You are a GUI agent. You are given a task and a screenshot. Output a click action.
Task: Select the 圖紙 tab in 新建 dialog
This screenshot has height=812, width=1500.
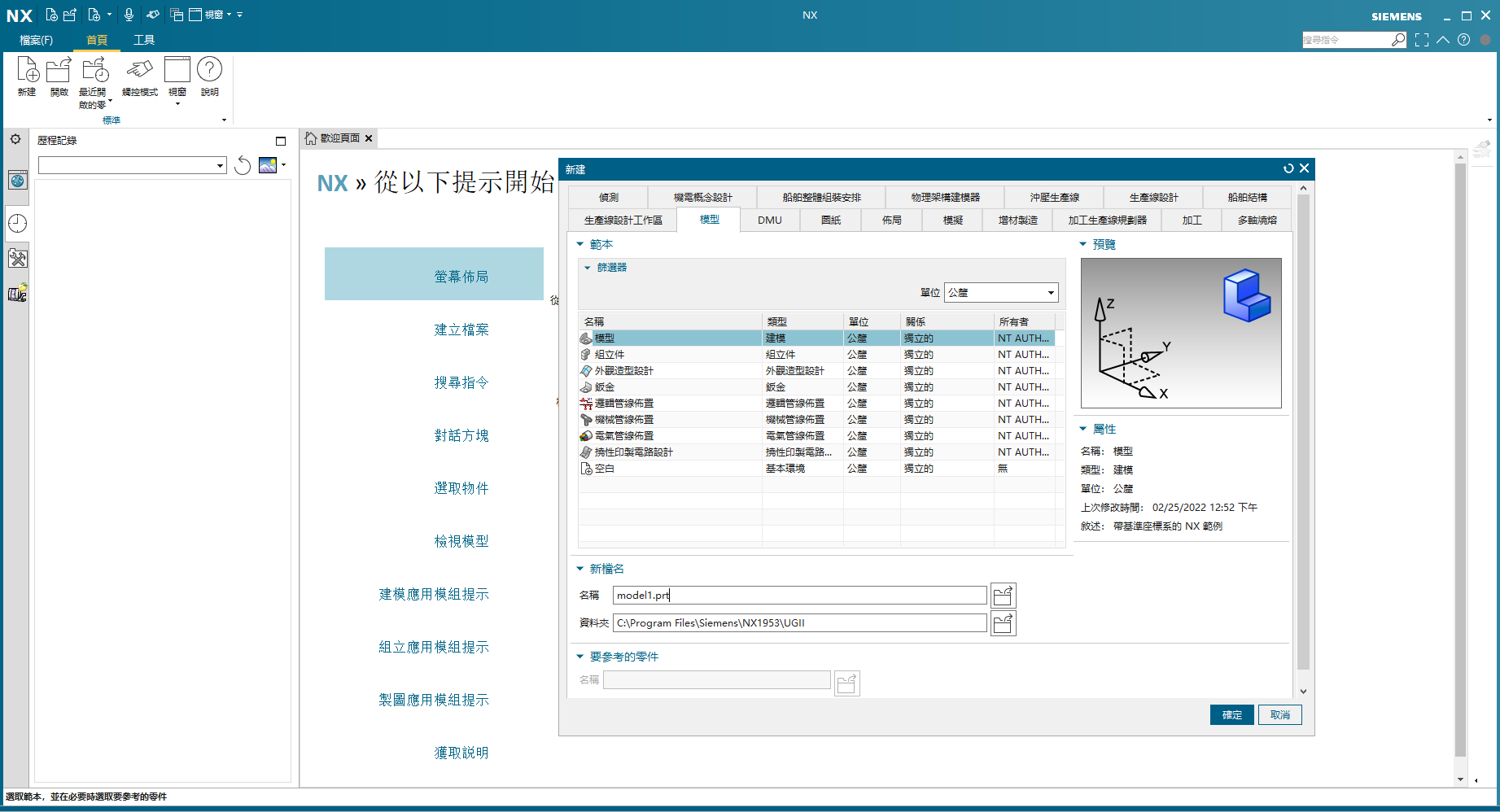click(x=831, y=220)
